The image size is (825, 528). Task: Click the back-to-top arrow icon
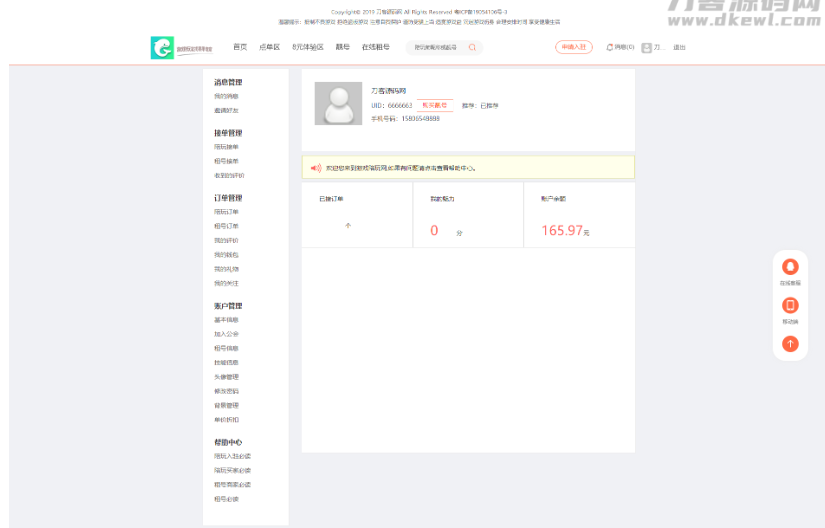[790, 344]
